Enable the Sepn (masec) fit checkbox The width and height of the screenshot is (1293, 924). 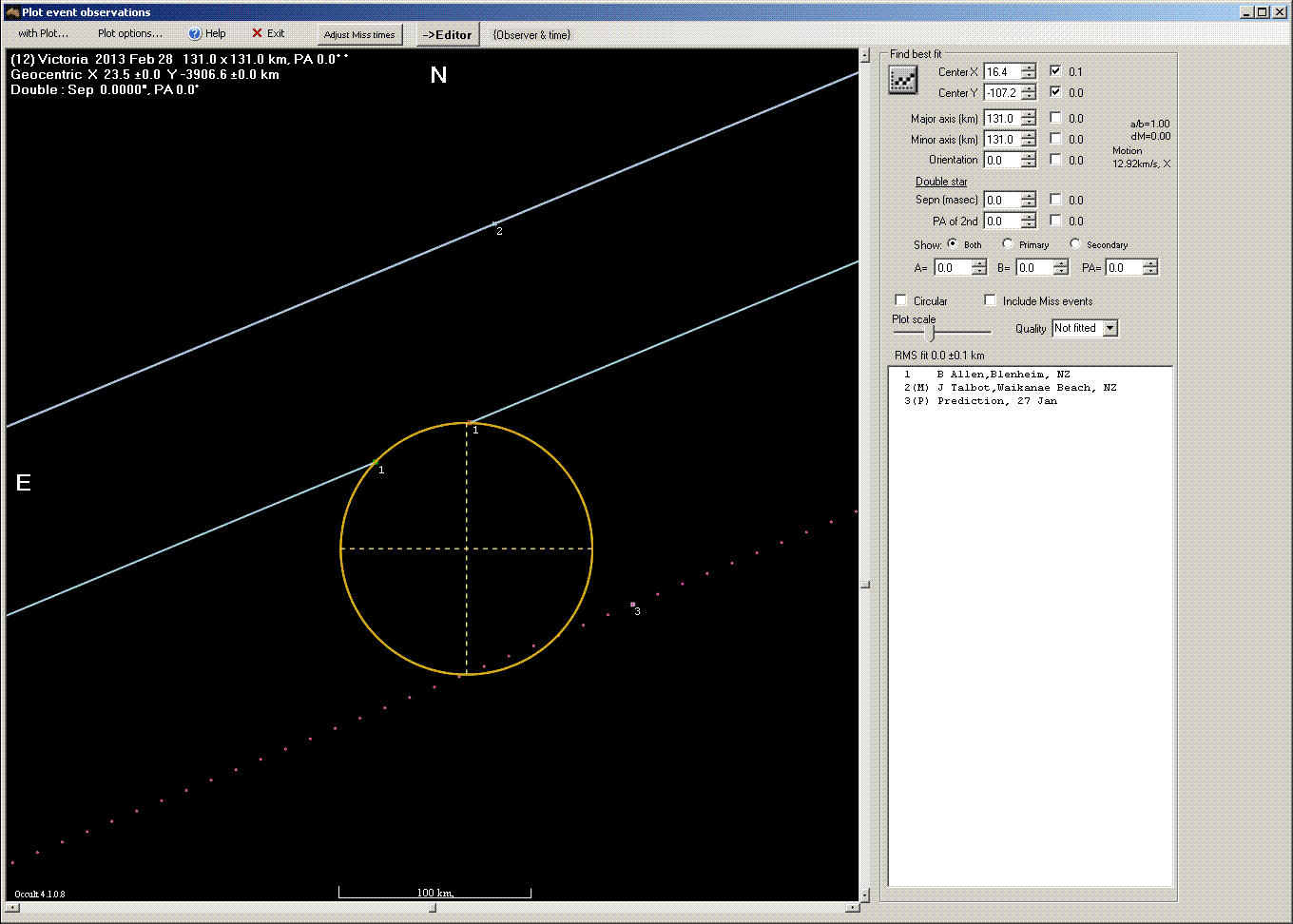[x=1055, y=200]
